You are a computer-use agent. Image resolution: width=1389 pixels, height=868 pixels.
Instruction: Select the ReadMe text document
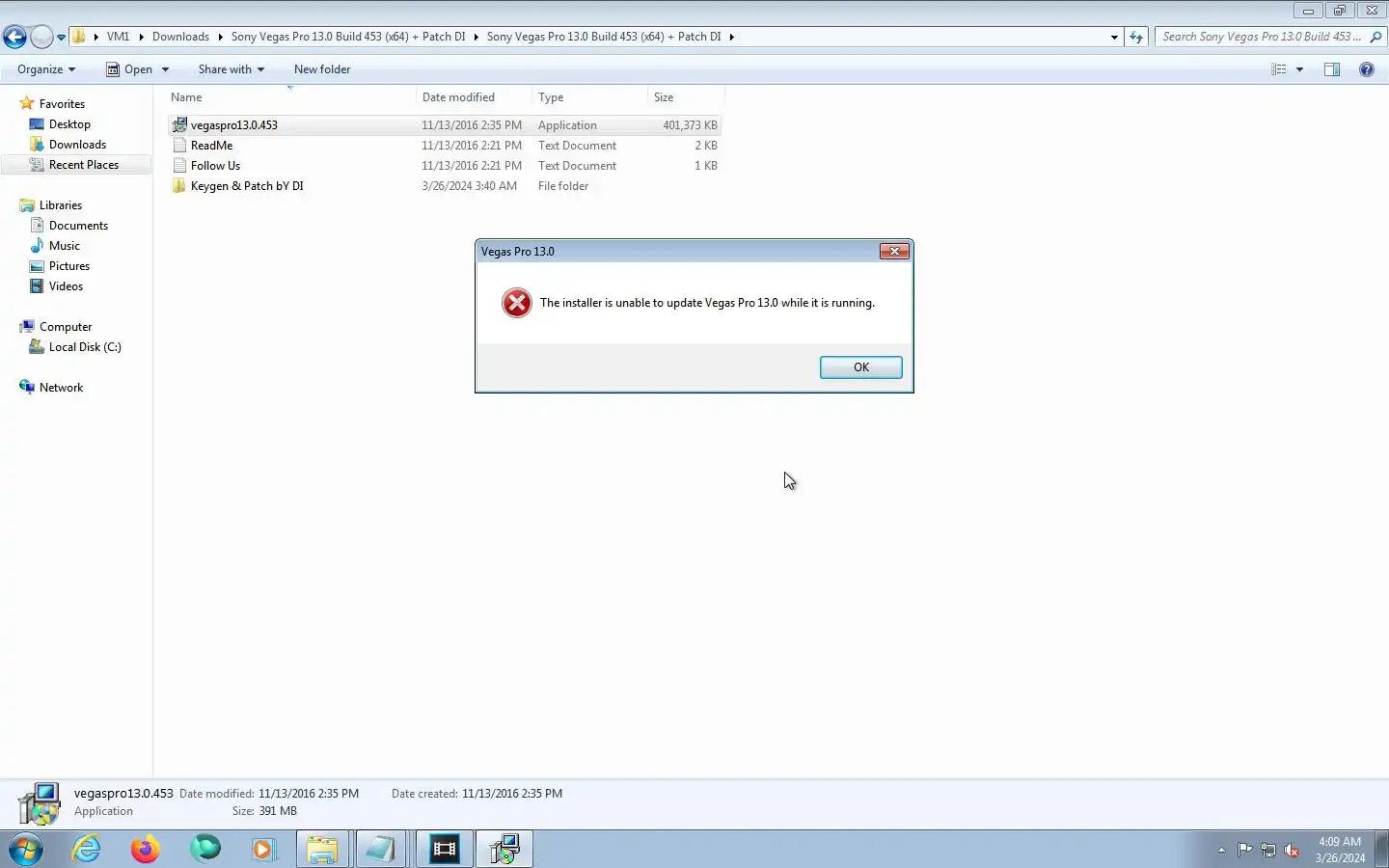pos(445,146)
